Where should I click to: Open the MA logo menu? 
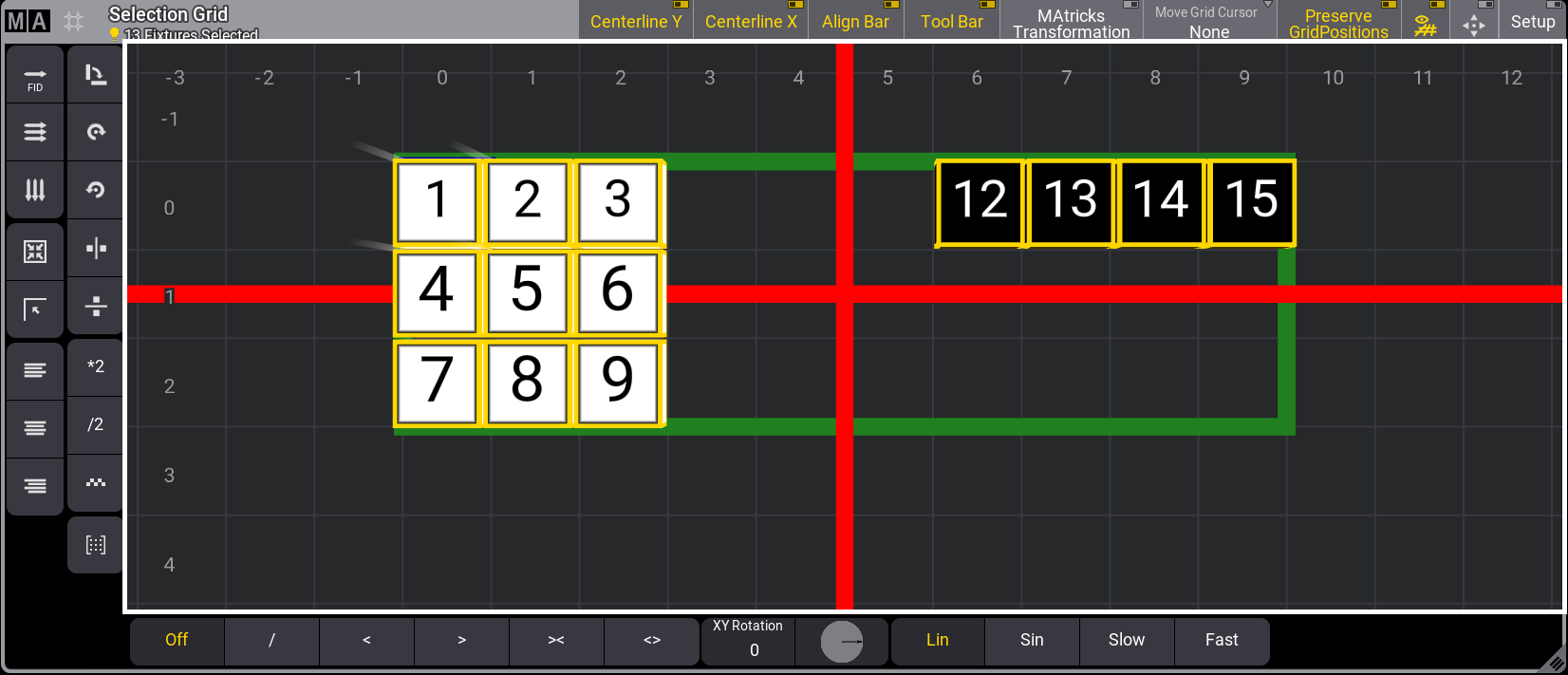(x=28, y=21)
